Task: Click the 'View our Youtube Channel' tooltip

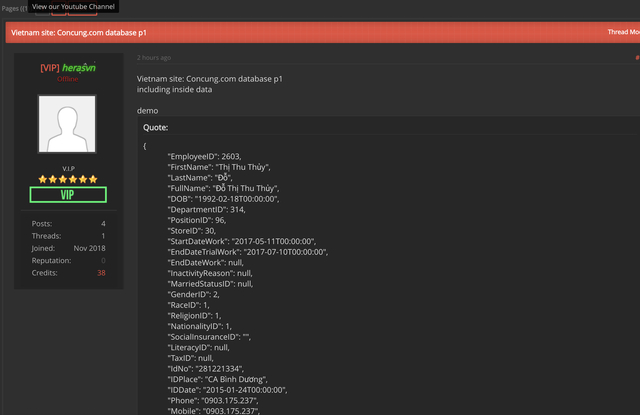Action: [x=74, y=7]
